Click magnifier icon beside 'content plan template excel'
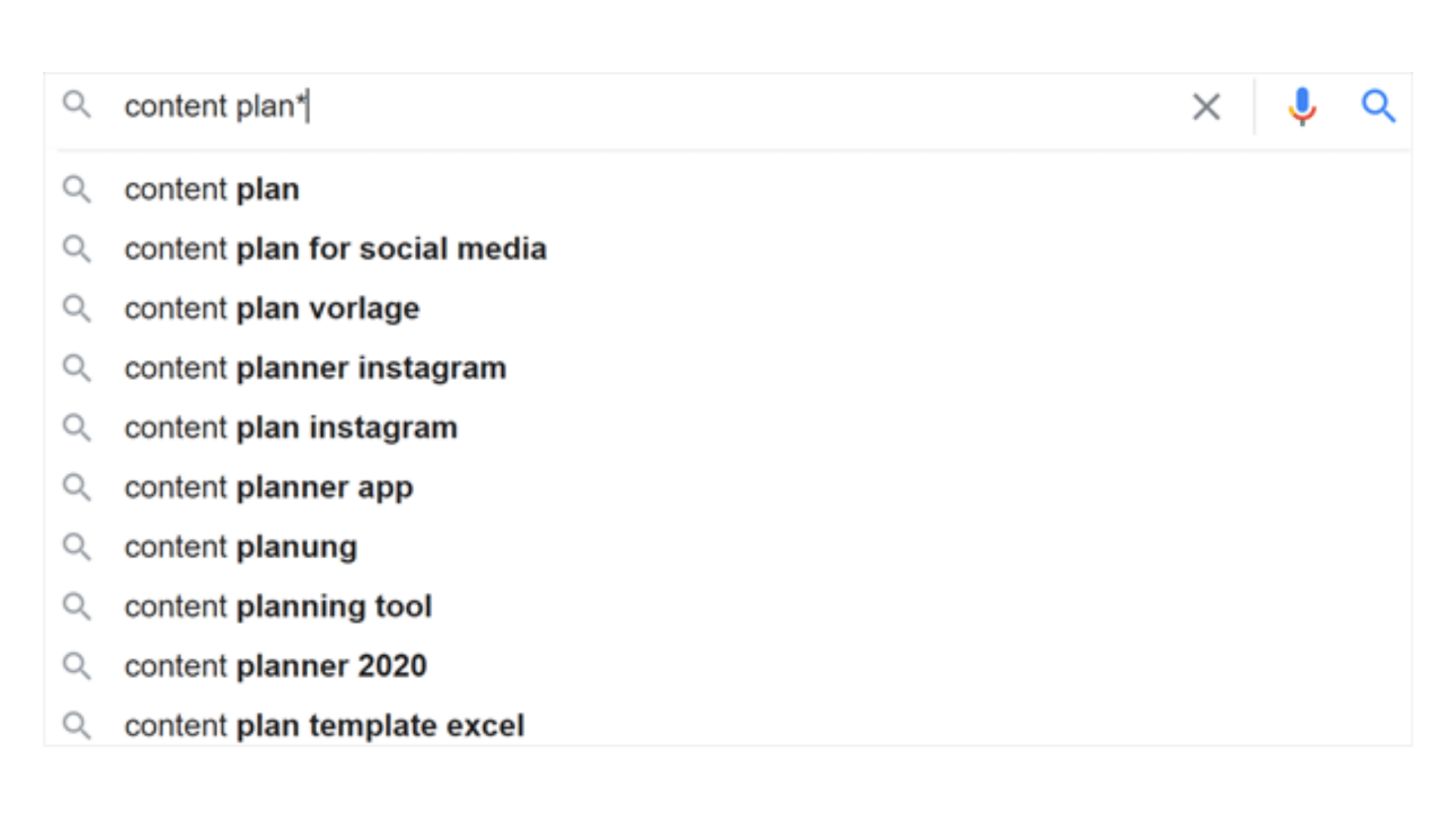 pyautogui.click(x=77, y=726)
